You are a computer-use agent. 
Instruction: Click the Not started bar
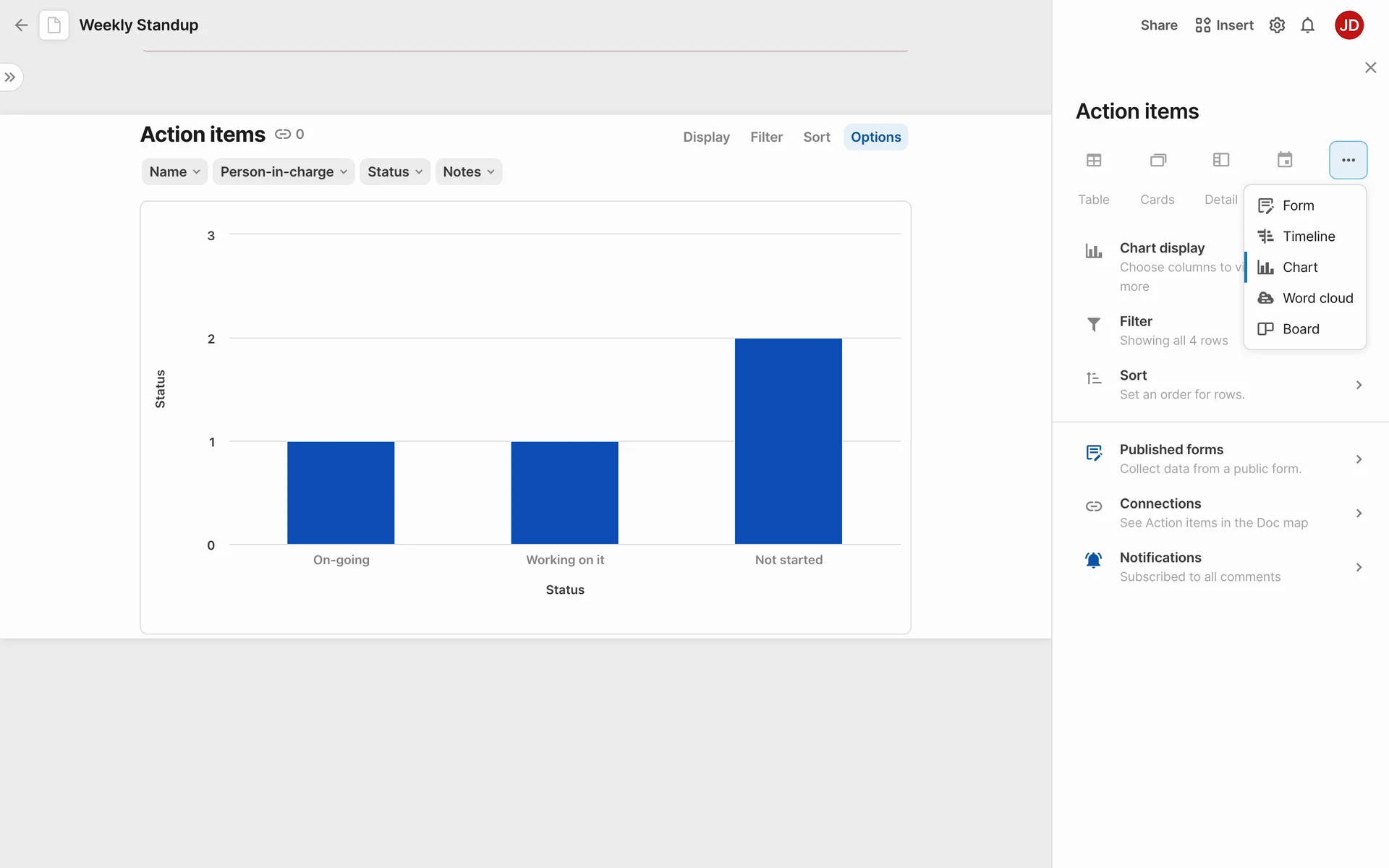788,441
